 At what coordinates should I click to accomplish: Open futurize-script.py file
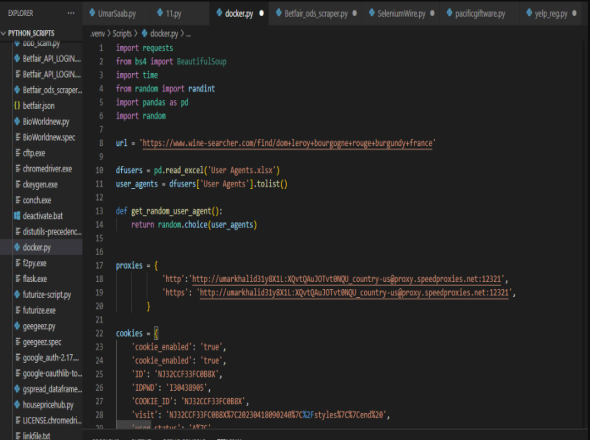(47, 295)
